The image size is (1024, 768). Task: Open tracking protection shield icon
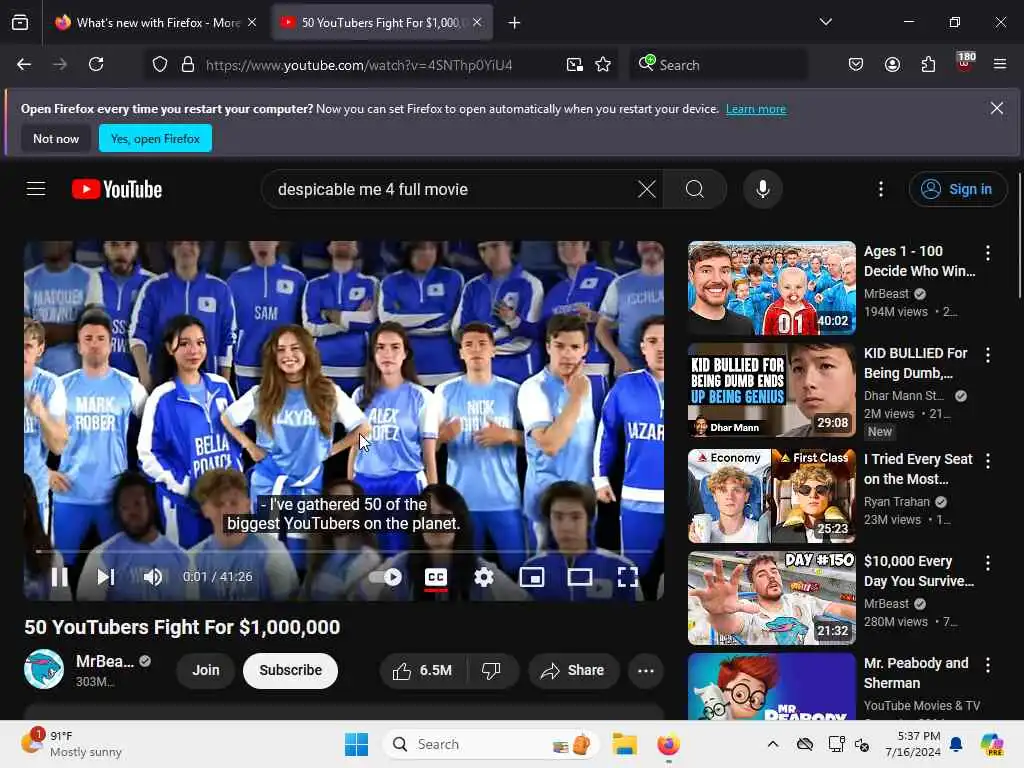click(x=160, y=65)
